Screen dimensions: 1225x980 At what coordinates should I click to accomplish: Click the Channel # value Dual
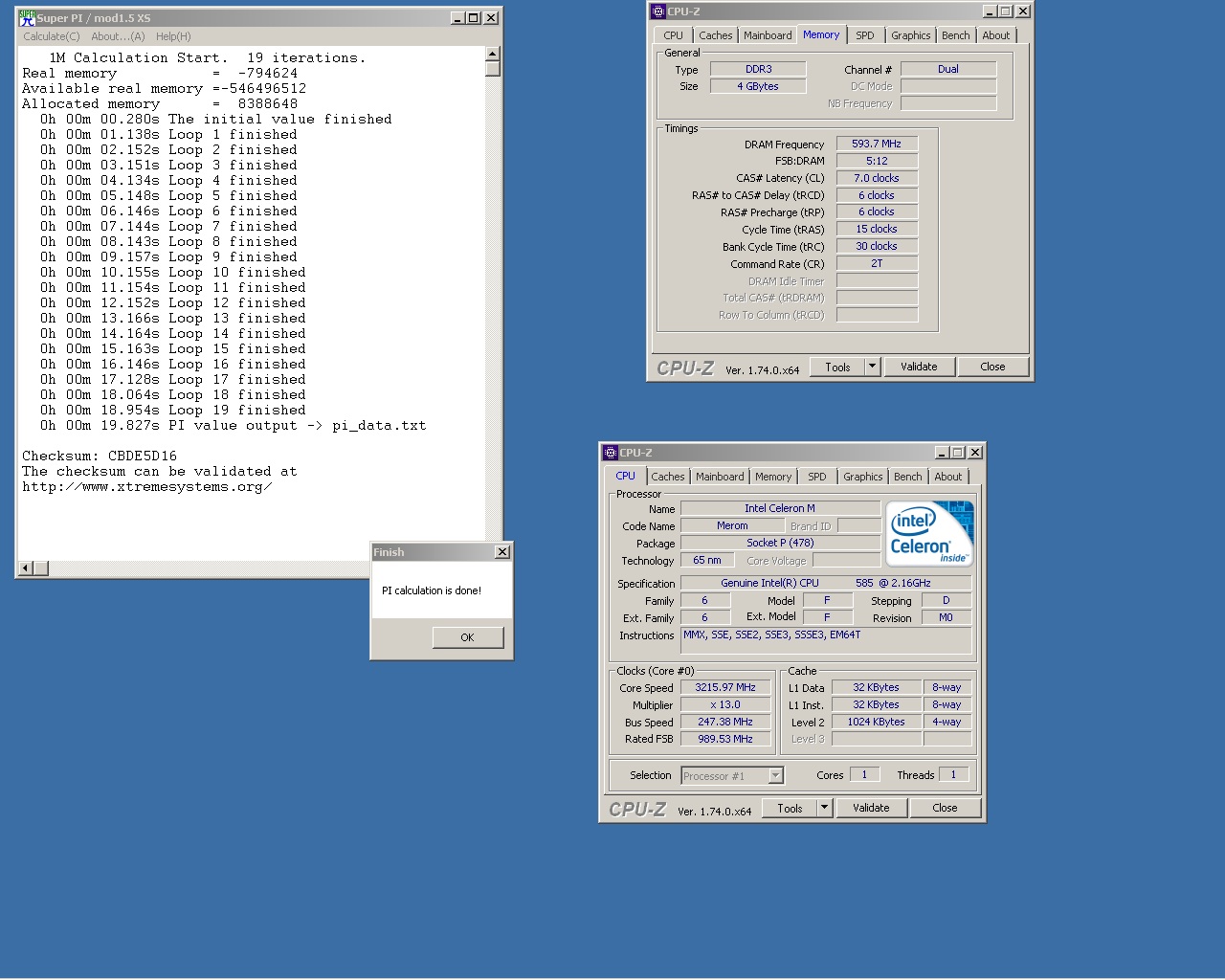[948, 69]
